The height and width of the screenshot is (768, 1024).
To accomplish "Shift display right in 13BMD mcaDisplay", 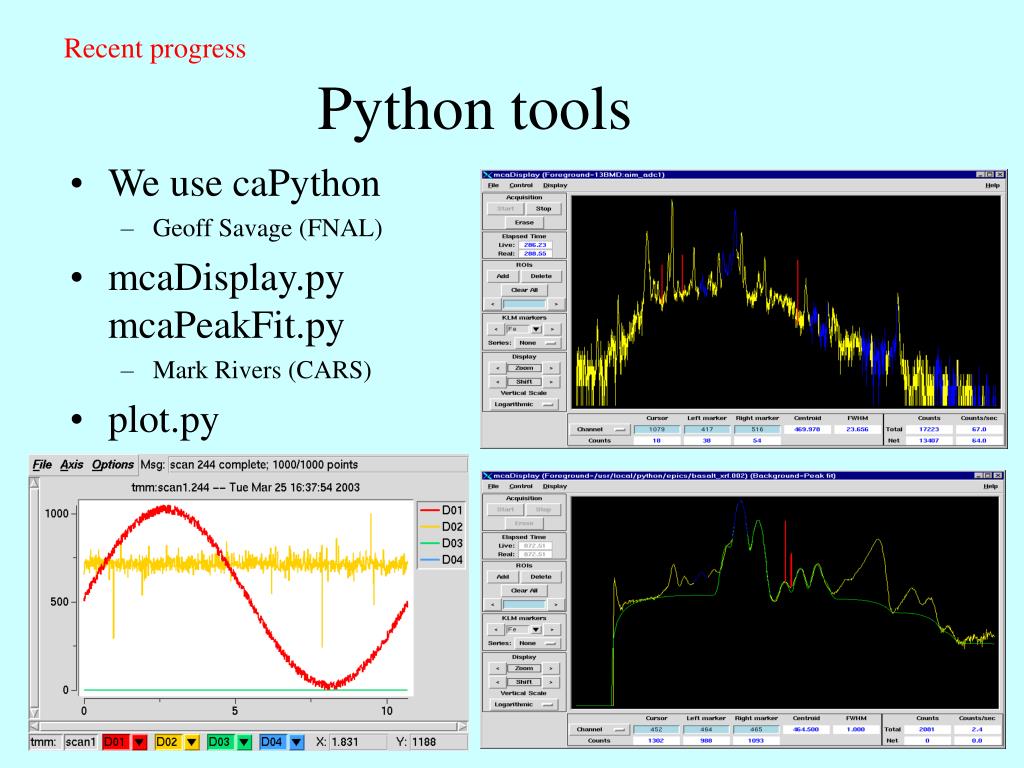I will [551, 382].
